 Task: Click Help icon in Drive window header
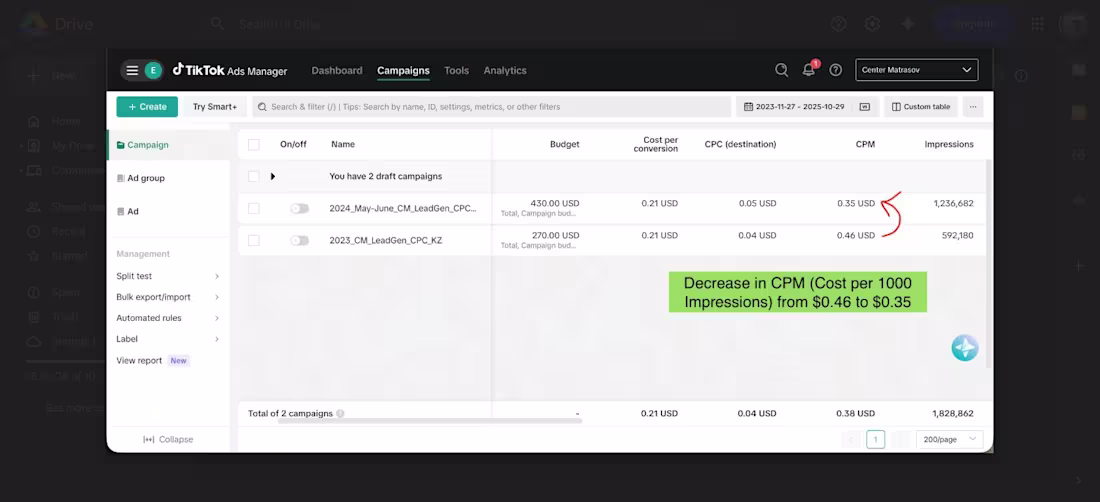(x=838, y=24)
